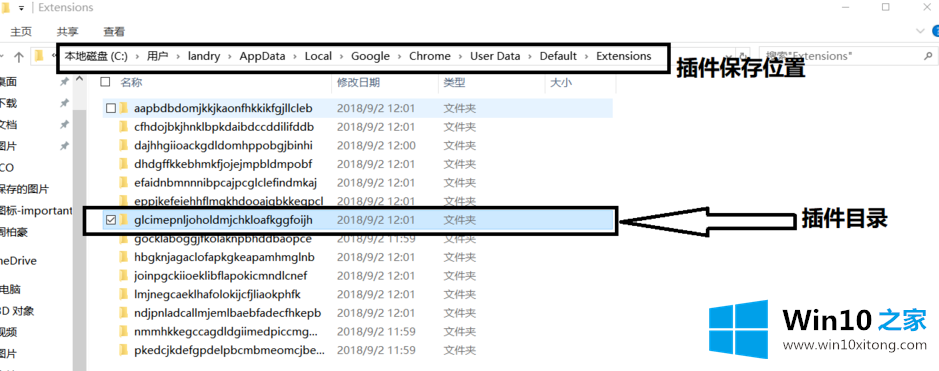The width and height of the screenshot is (939, 371).
Task: Click the neDrive item in navigation pane
Action: (19, 261)
